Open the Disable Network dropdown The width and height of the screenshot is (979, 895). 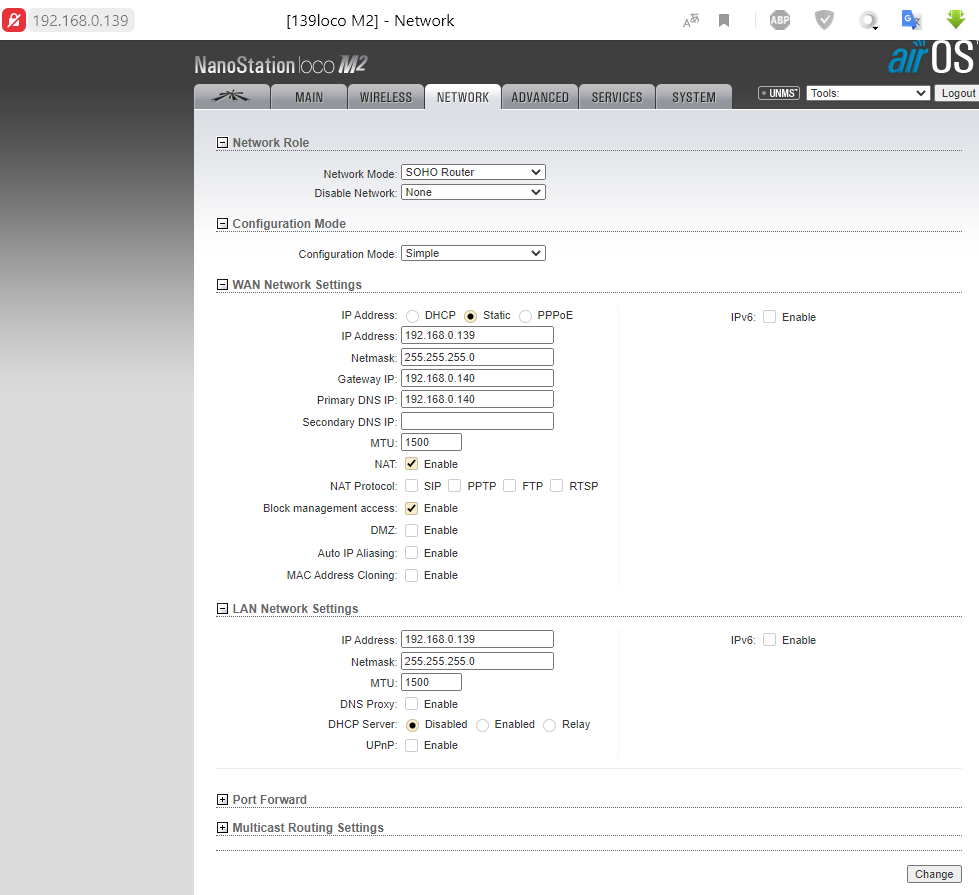(x=473, y=192)
